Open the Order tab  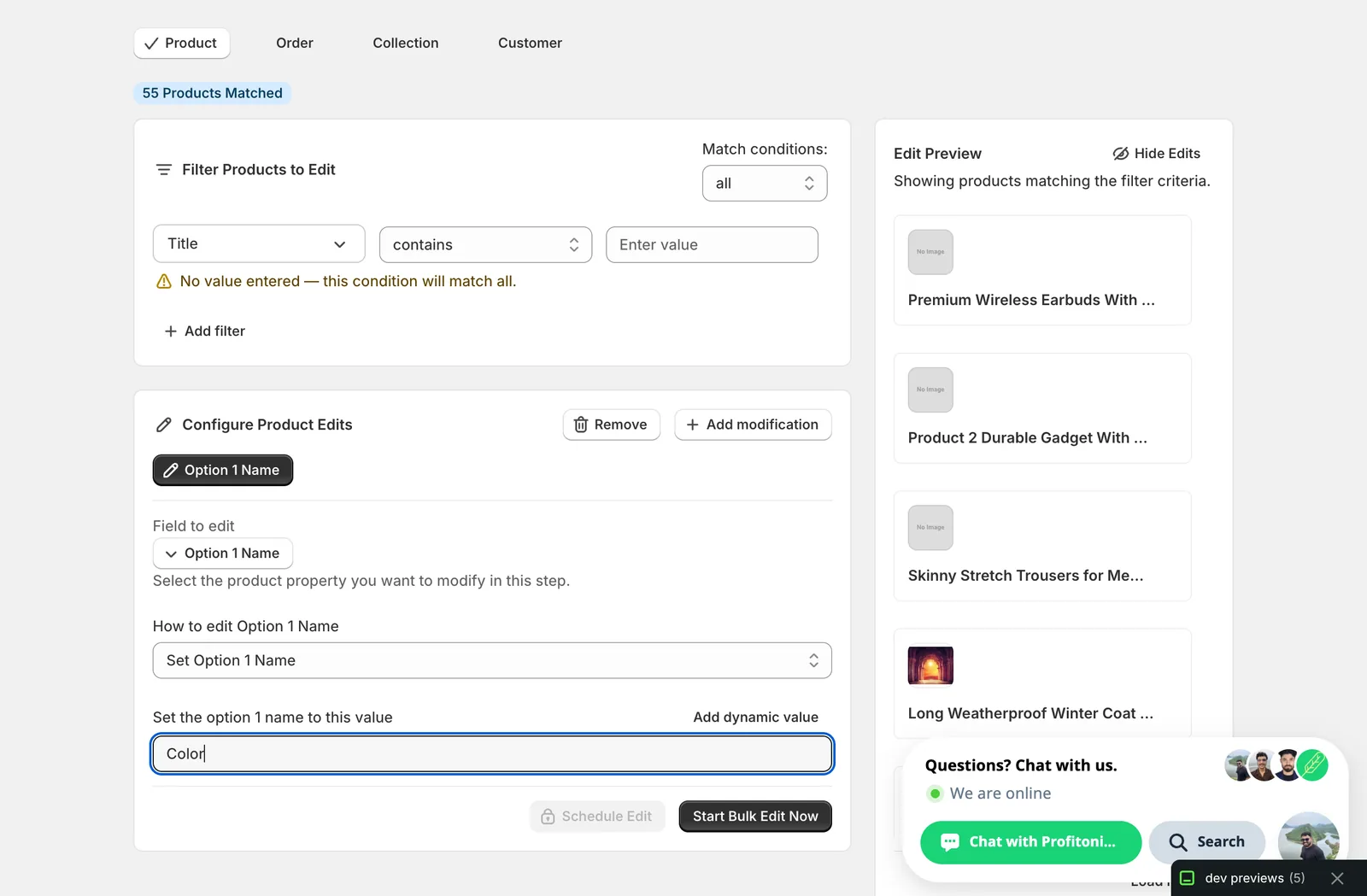[x=295, y=43]
